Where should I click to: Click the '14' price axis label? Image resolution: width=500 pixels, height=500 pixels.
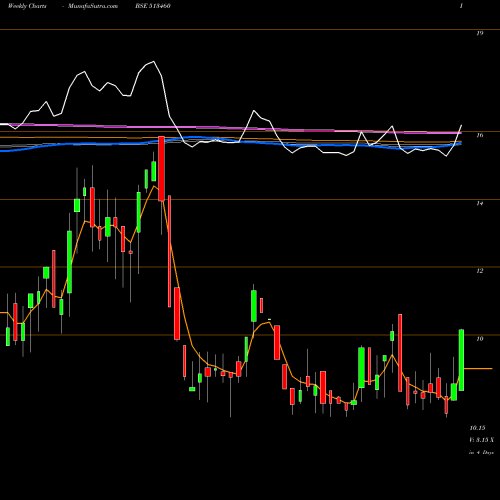coord(480,203)
